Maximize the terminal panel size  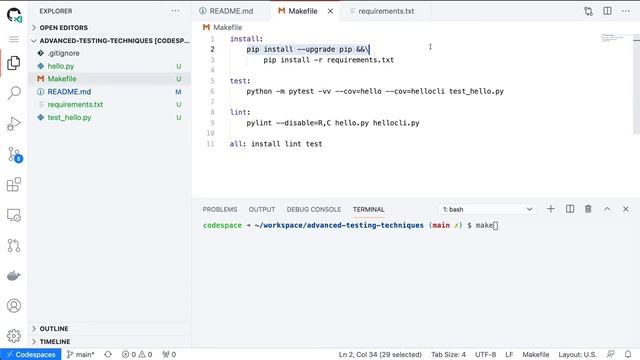coord(607,209)
